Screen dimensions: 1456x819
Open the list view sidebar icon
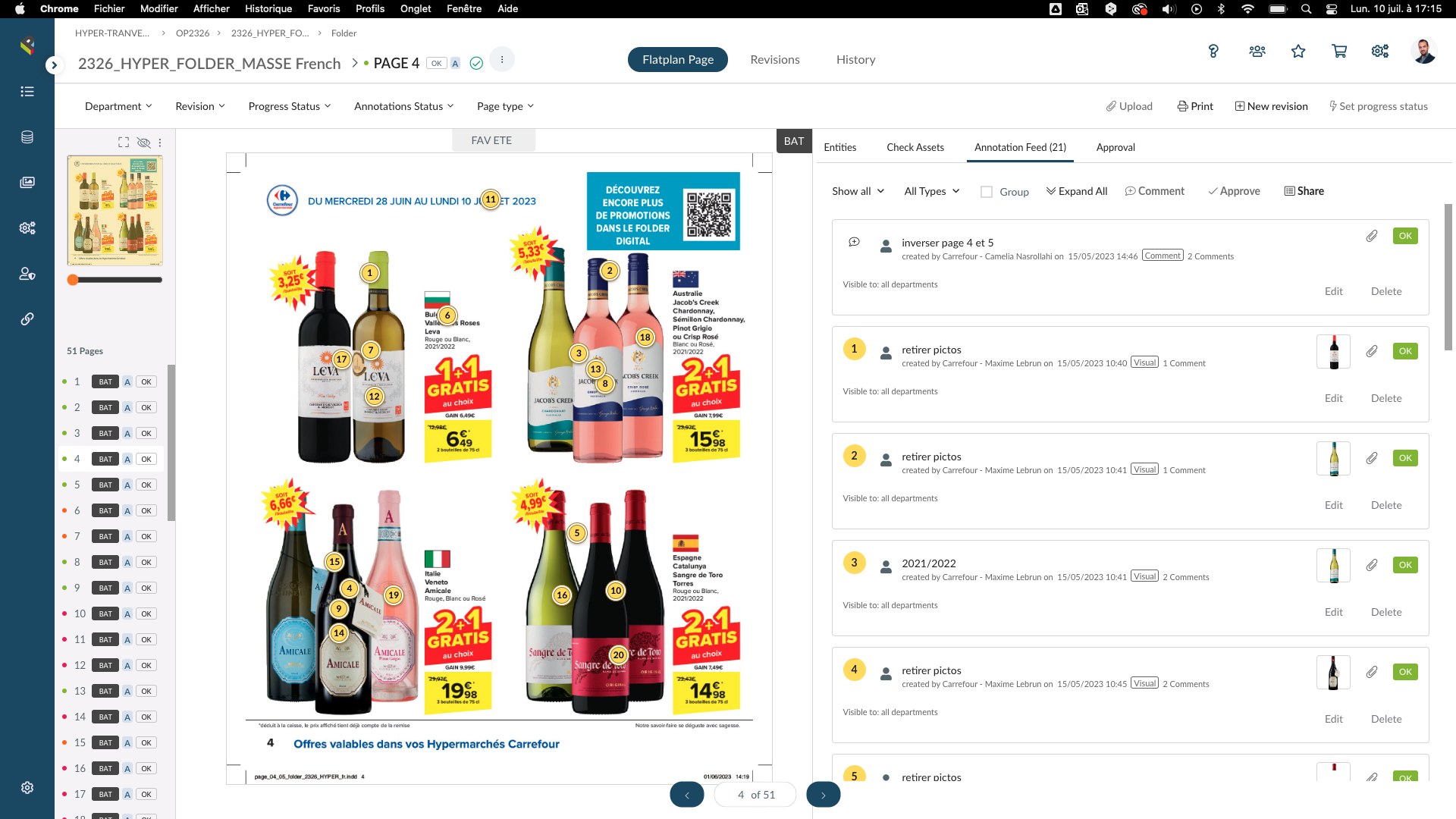27,92
